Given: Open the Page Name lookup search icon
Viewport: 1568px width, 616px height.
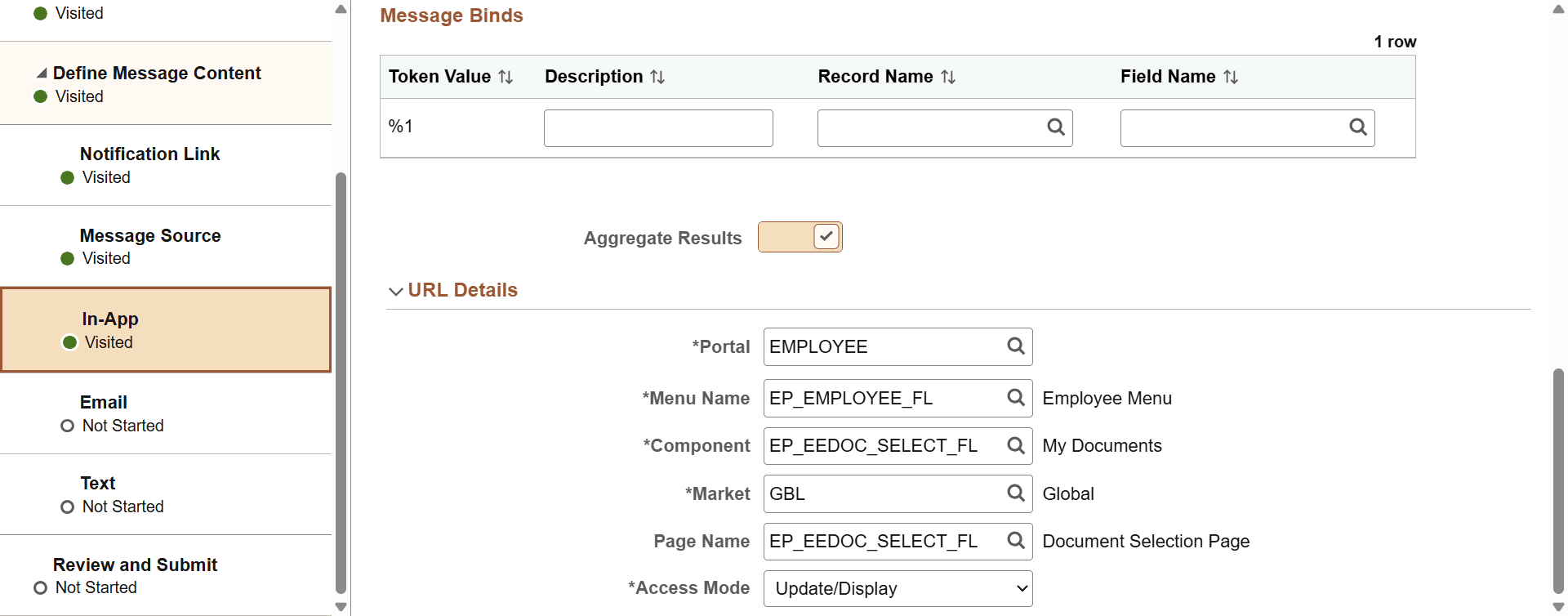Looking at the screenshot, I should tap(1015, 541).
